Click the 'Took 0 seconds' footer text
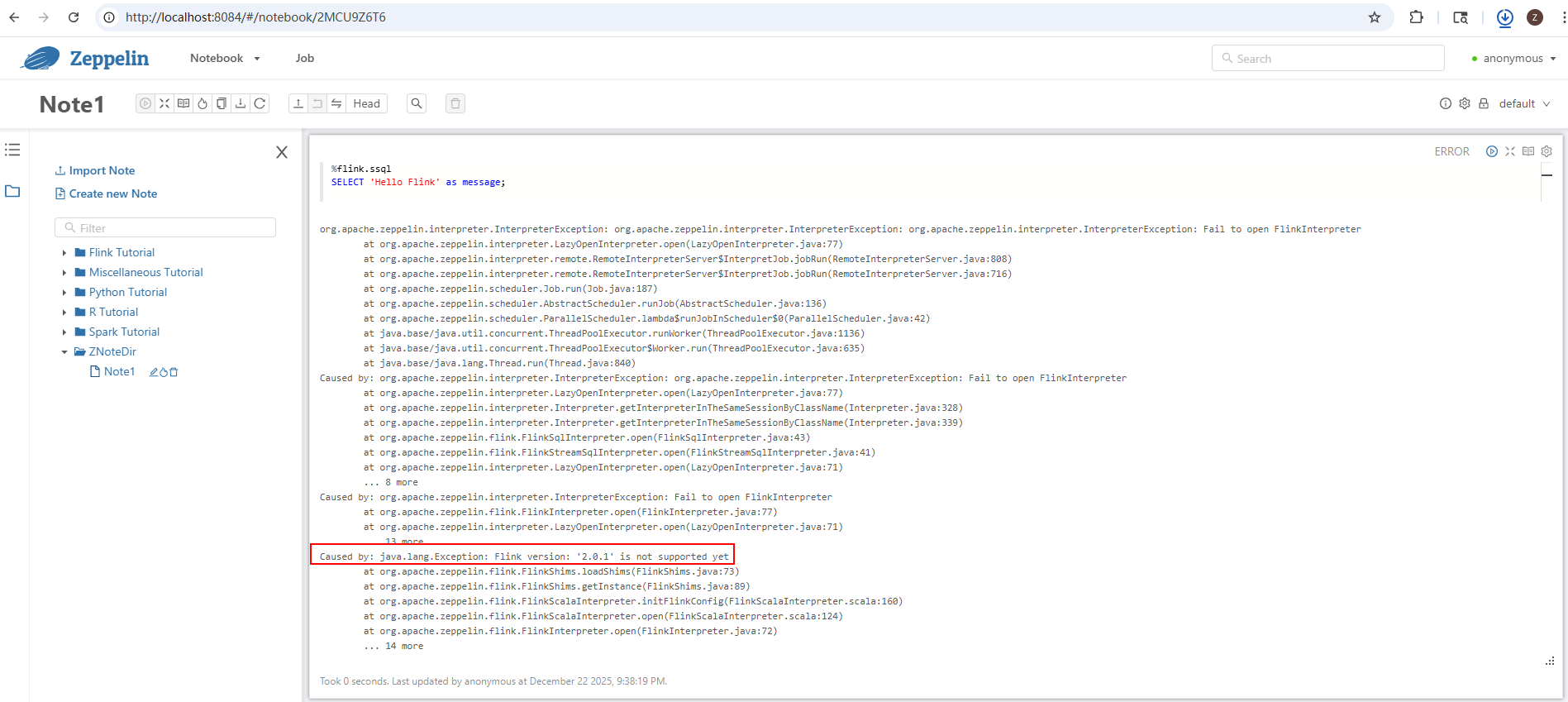Image resolution: width=1568 pixels, height=702 pixels. [x=493, y=681]
